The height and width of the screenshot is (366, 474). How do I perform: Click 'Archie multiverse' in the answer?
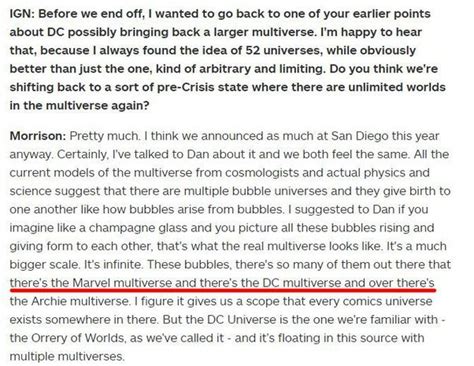pyautogui.click(x=80, y=301)
